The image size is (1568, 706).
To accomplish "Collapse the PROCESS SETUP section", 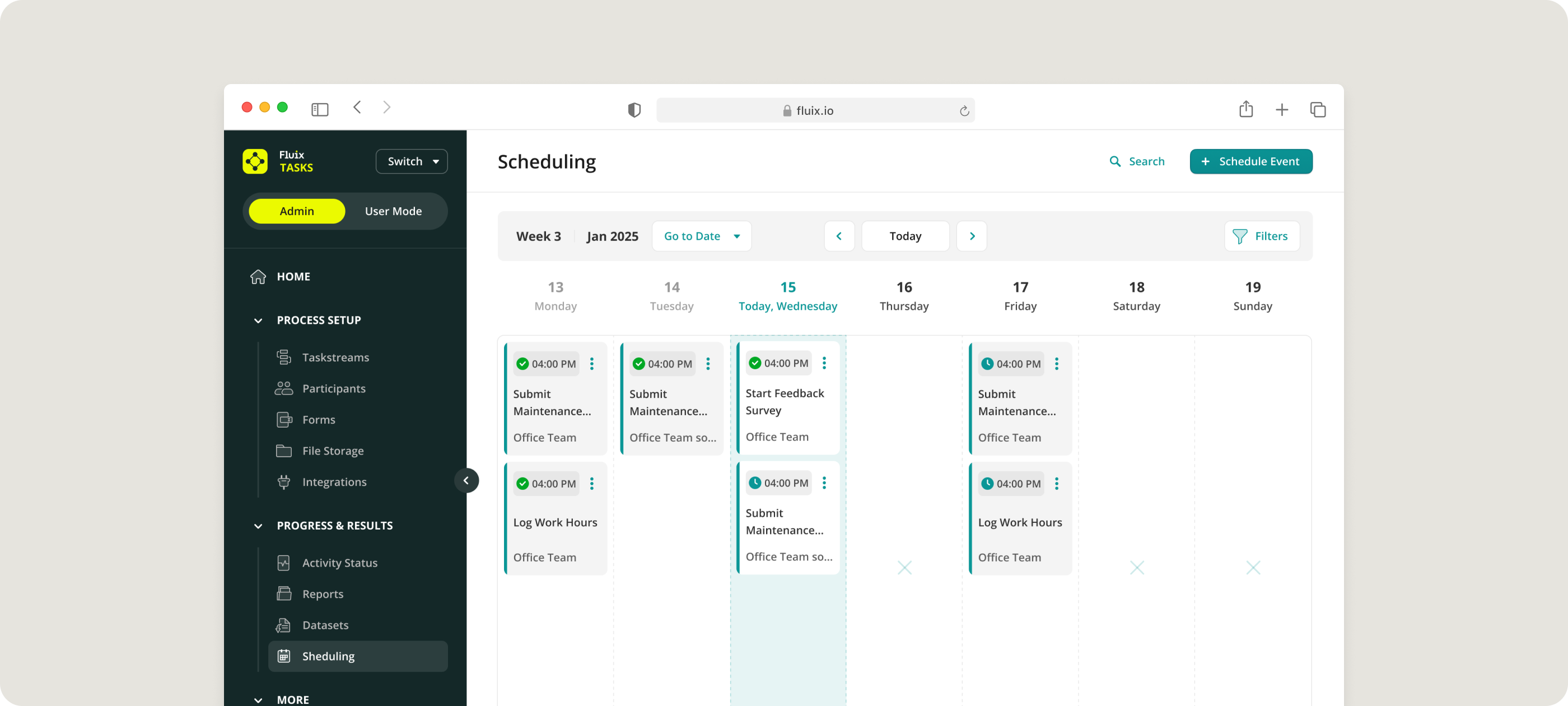I will click(258, 321).
